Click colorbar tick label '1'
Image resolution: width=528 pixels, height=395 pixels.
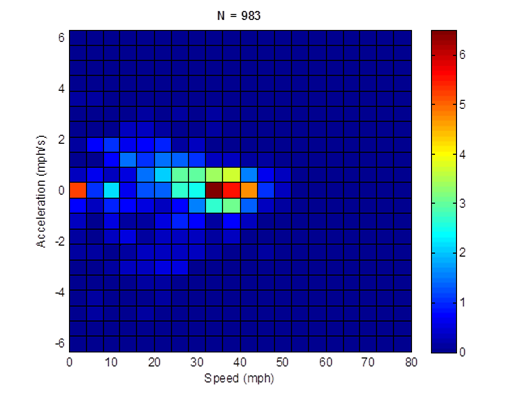tap(462, 302)
